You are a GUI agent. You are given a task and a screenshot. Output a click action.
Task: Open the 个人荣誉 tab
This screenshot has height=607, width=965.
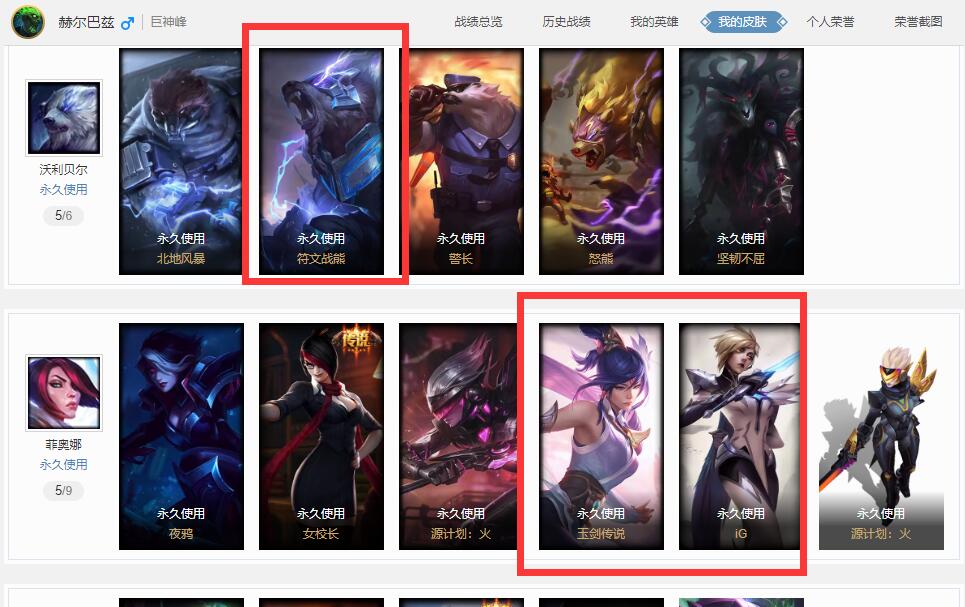tap(830, 22)
